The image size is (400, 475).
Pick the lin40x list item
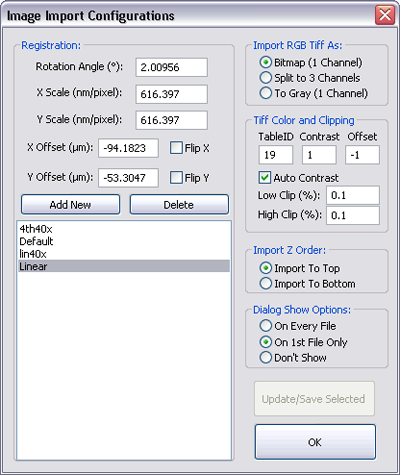tap(124, 254)
